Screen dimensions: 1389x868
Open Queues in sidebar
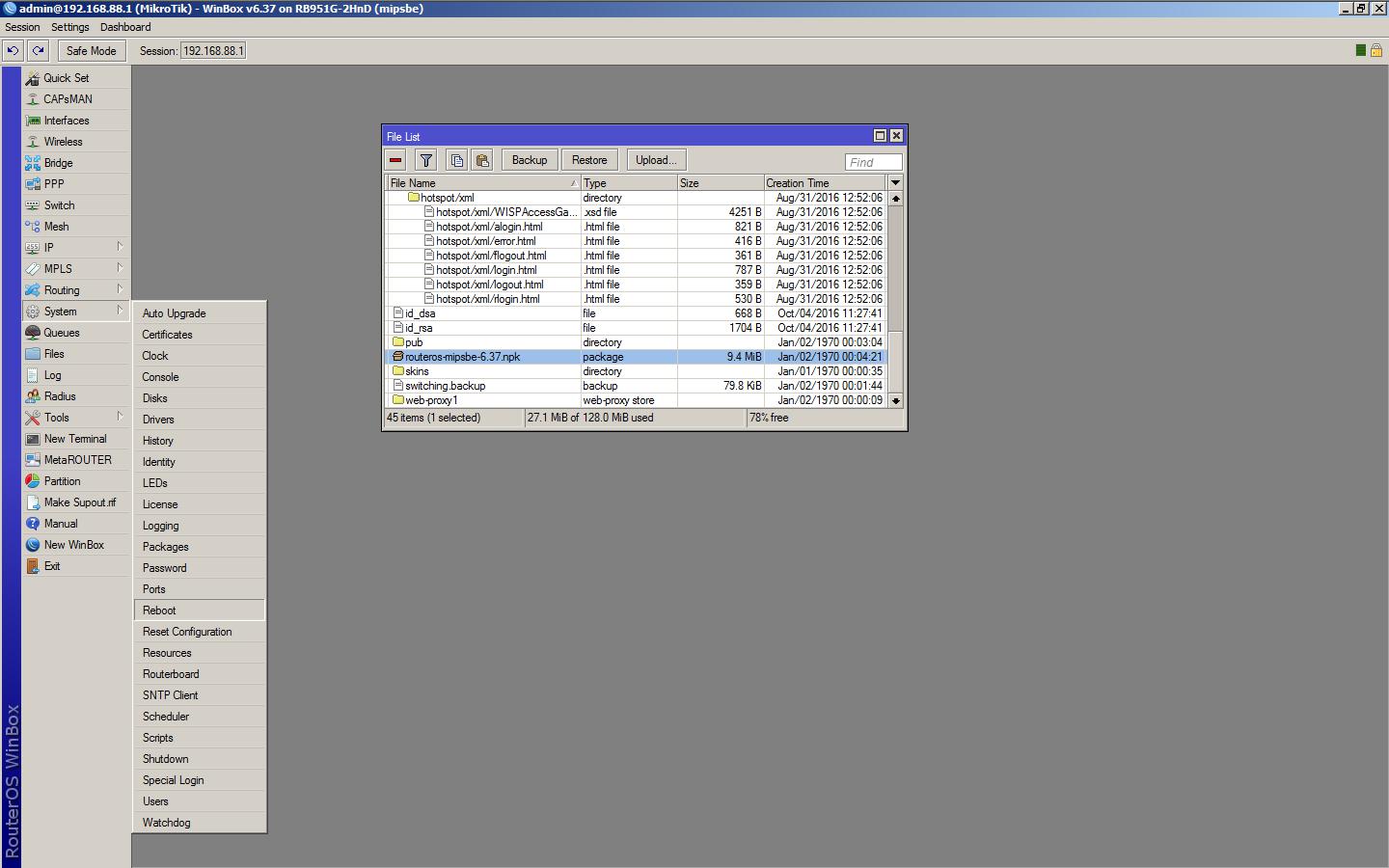click(76, 333)
